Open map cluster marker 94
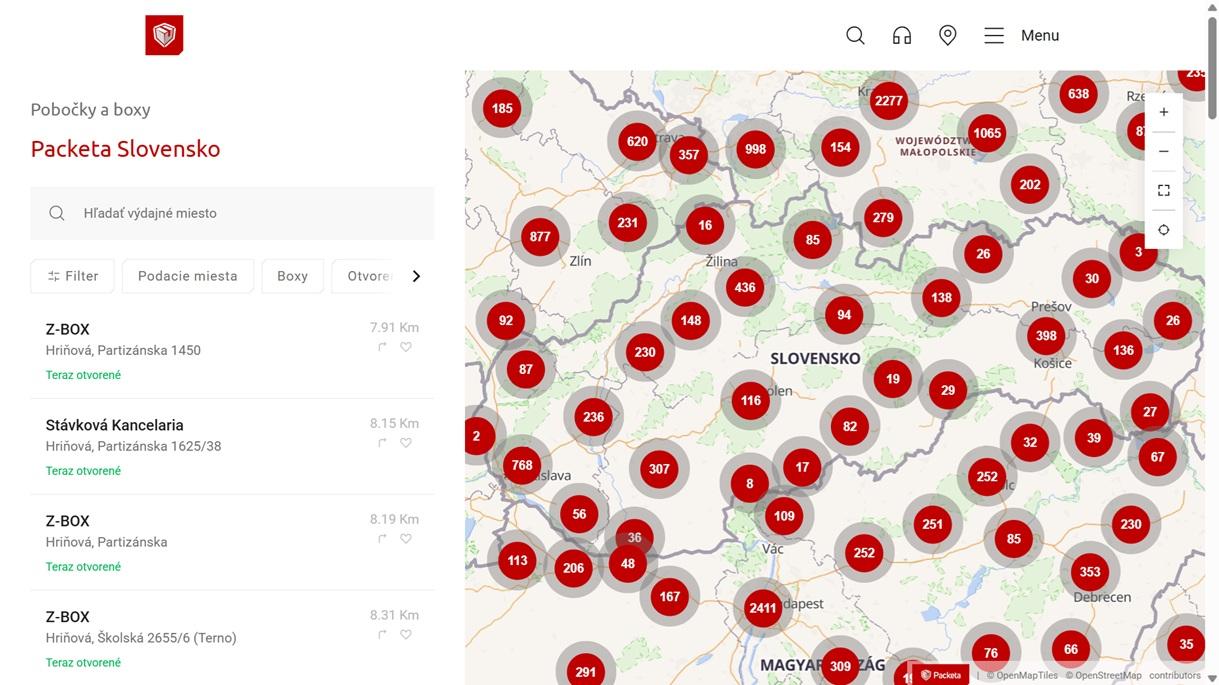The image size is (1219, 685). 844,315
